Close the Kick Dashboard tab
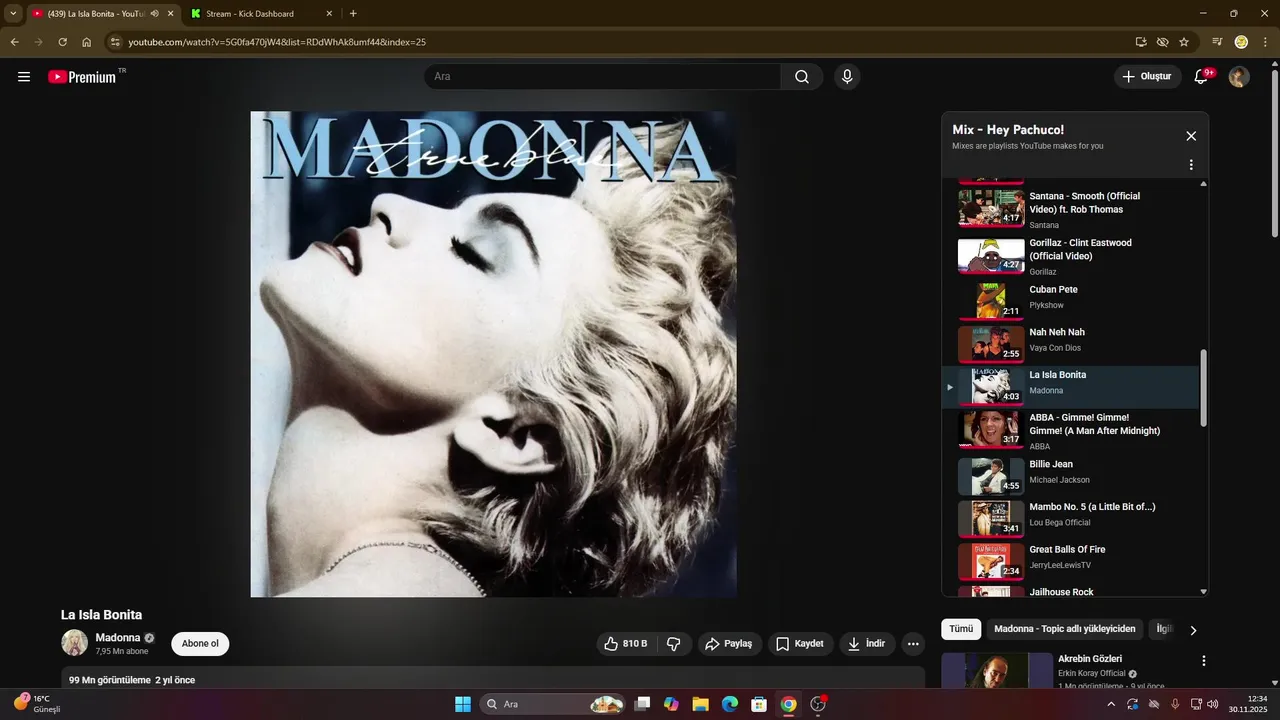1280x720 pixels. [329, 13]
